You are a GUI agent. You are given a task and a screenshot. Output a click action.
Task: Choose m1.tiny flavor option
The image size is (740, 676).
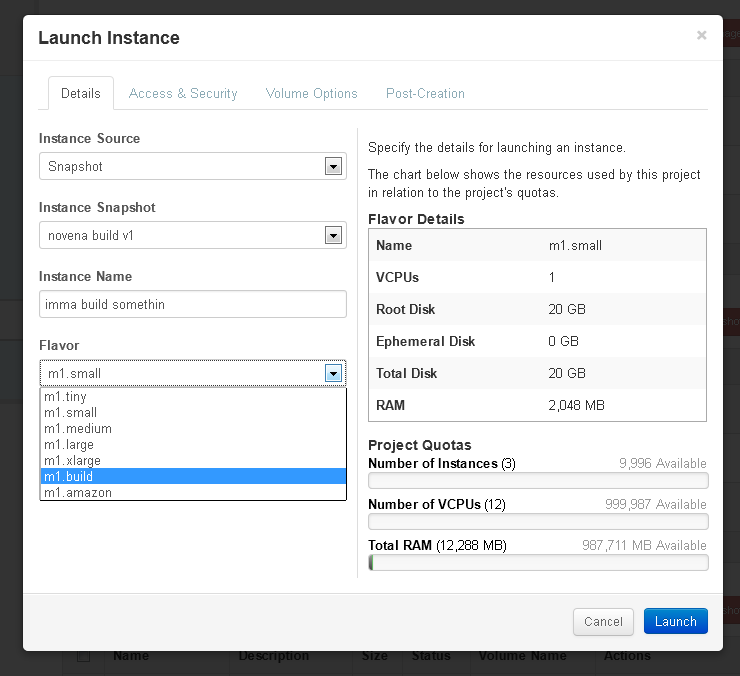pyautogui.click(x=193, y=397)
